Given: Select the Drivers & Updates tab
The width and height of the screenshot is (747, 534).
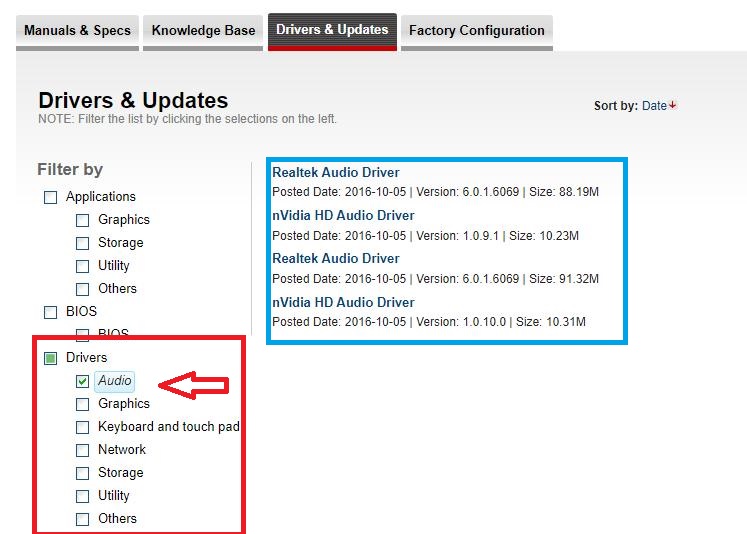Looking at the screenshot, I should [x=332, y=30].
